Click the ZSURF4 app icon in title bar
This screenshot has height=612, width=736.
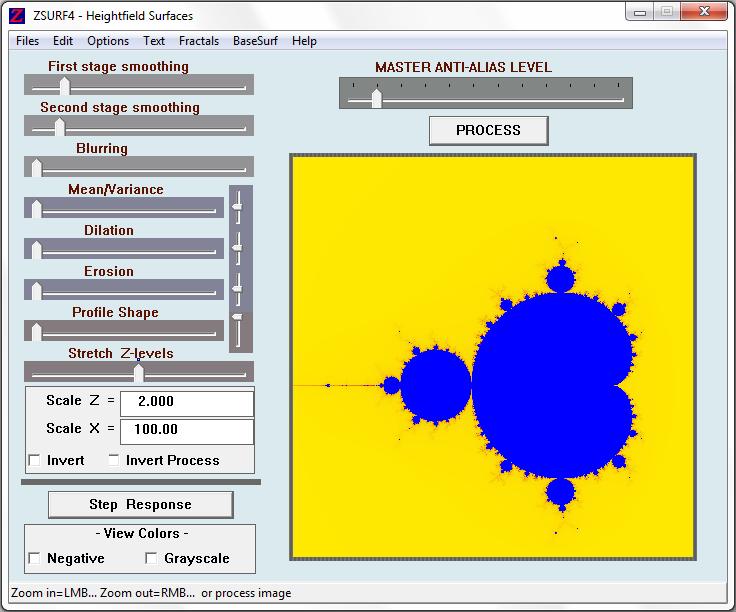pos(17,15)
